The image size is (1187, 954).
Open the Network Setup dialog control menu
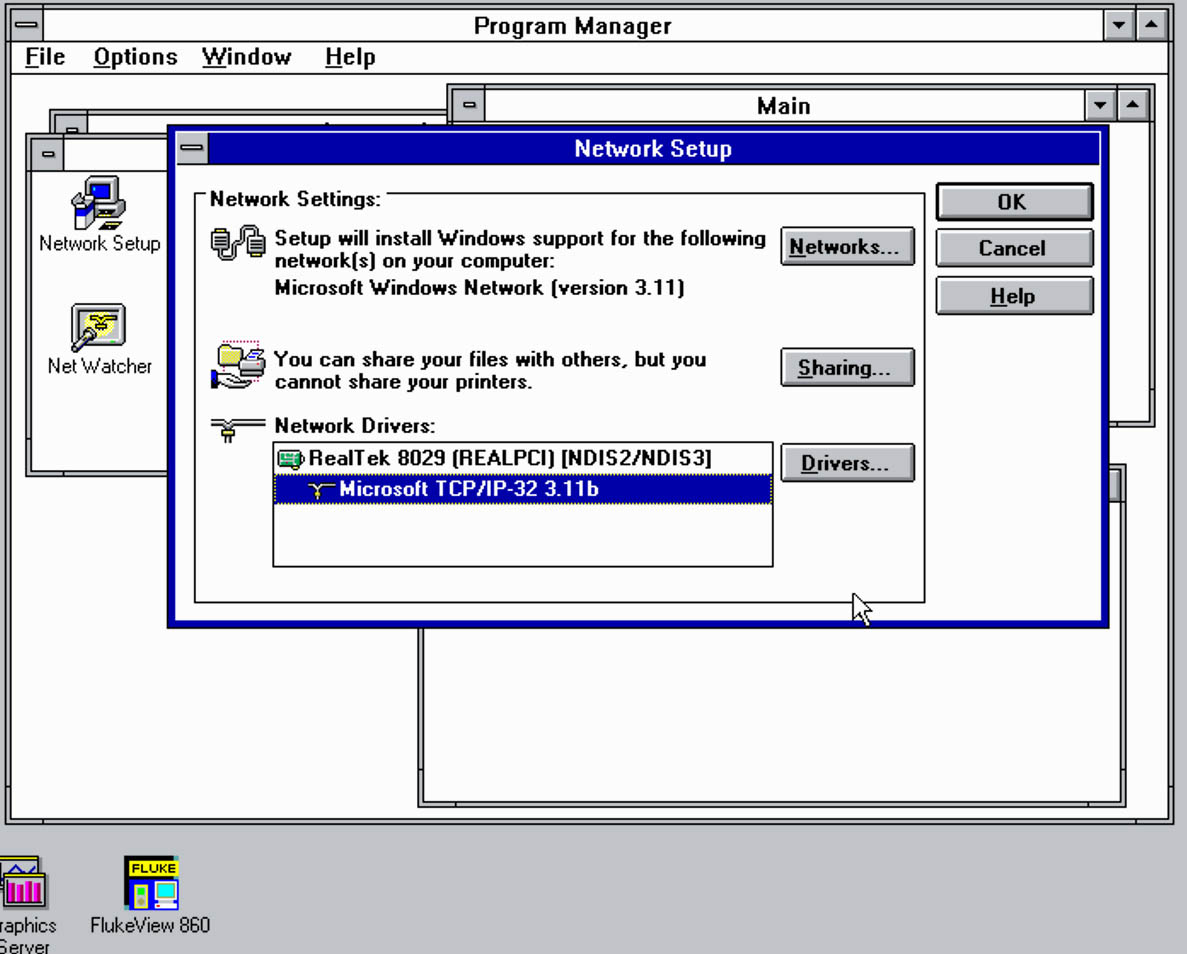[192, 148]
